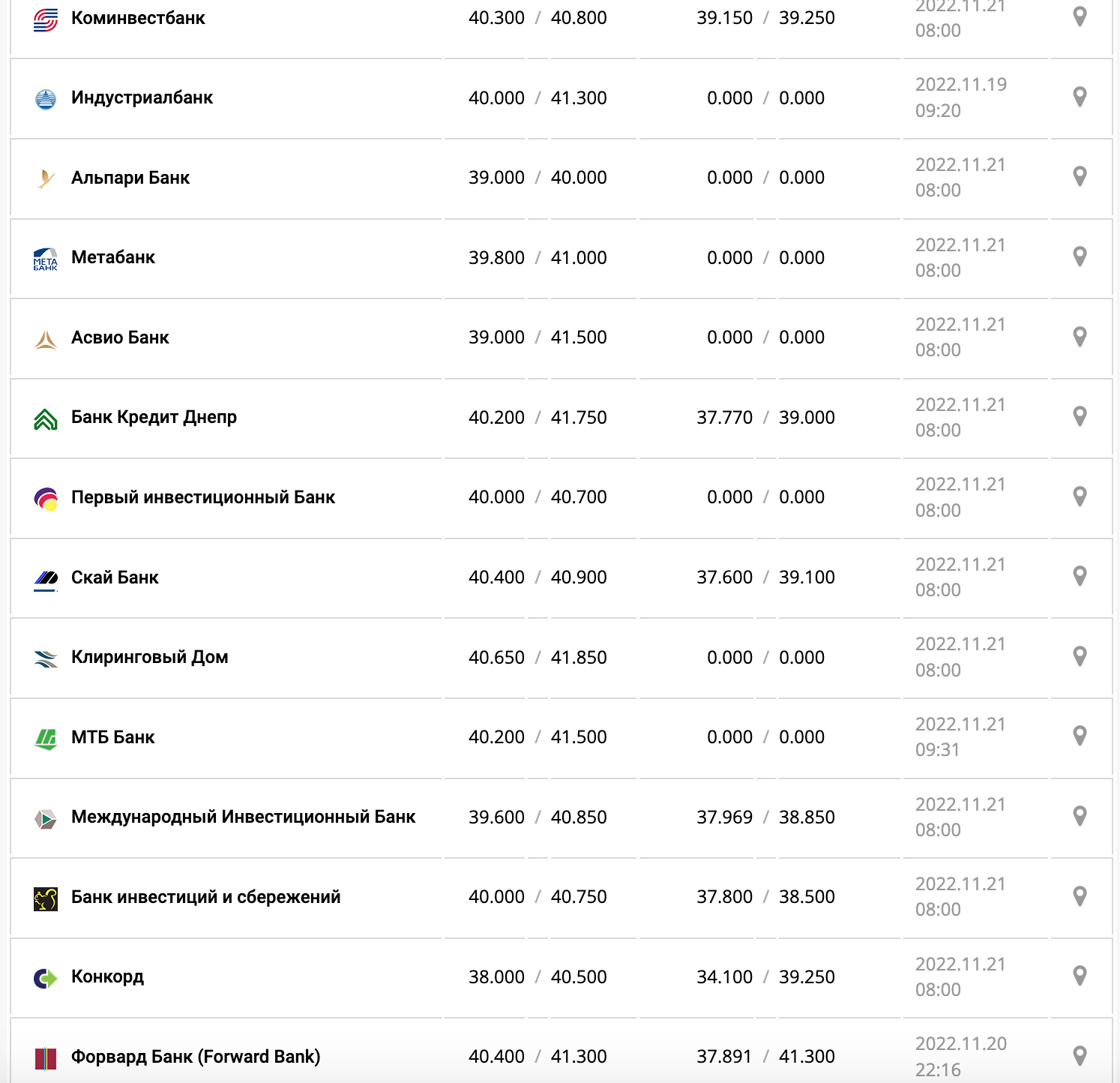Open МТБ Банк map pin icon
Image resolution: width=1120 pixels, height=1083 pixels.
coord(1080,736)
